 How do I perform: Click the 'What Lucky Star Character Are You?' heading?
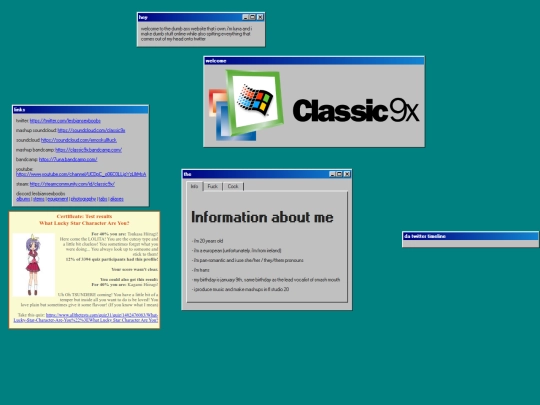pyautogui.click(x=84, y=223)
